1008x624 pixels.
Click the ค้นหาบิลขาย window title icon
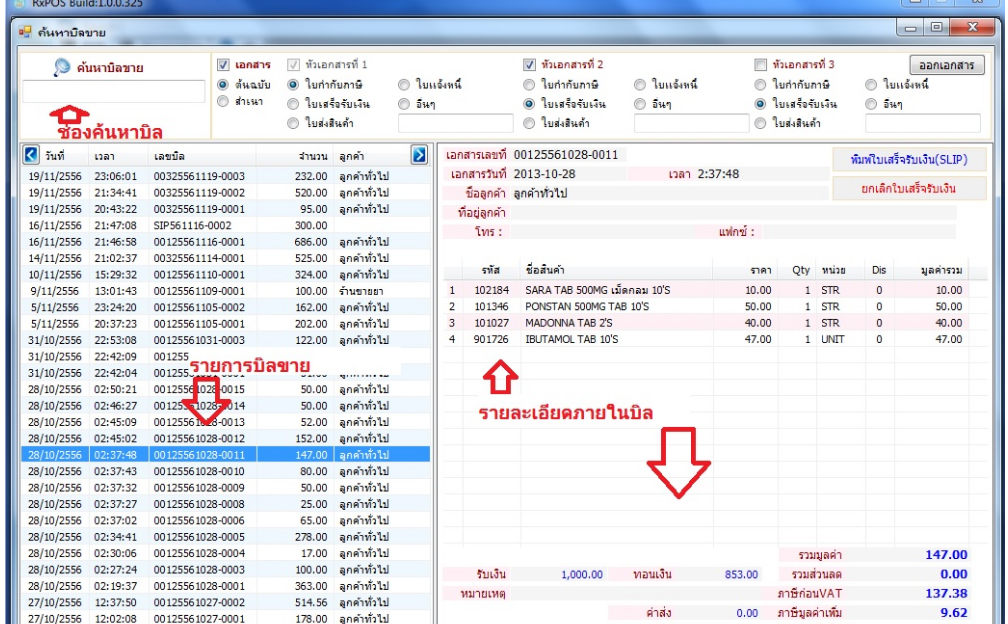click(x=25, y=31)
